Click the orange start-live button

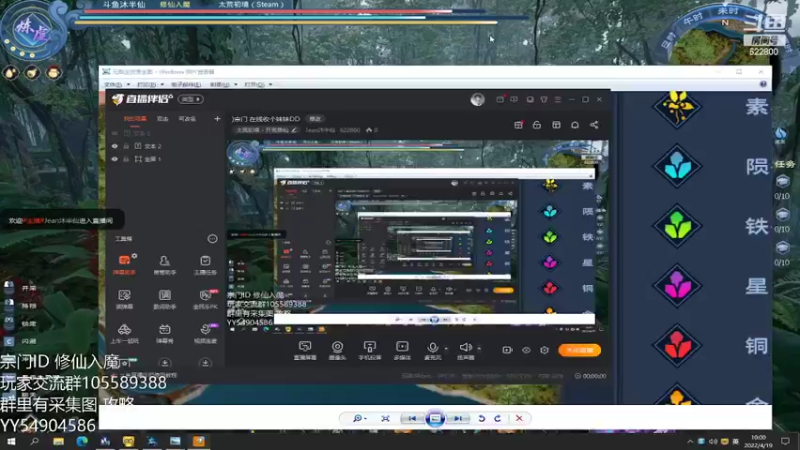pyautogui.click(x=580, y=350)
